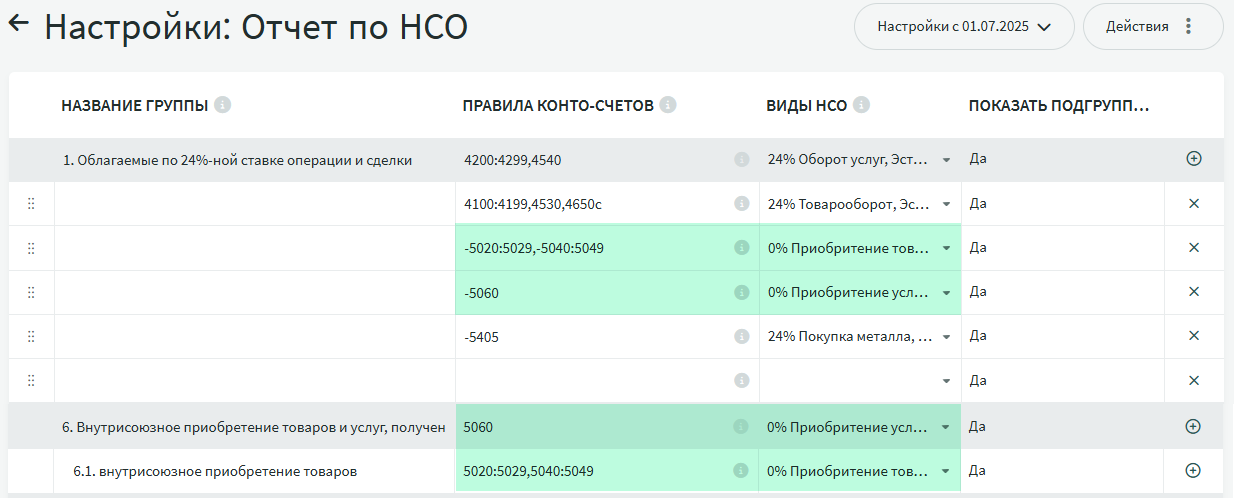Click the info icon in the -5020:5029 rule field

(x=741, y=248)
